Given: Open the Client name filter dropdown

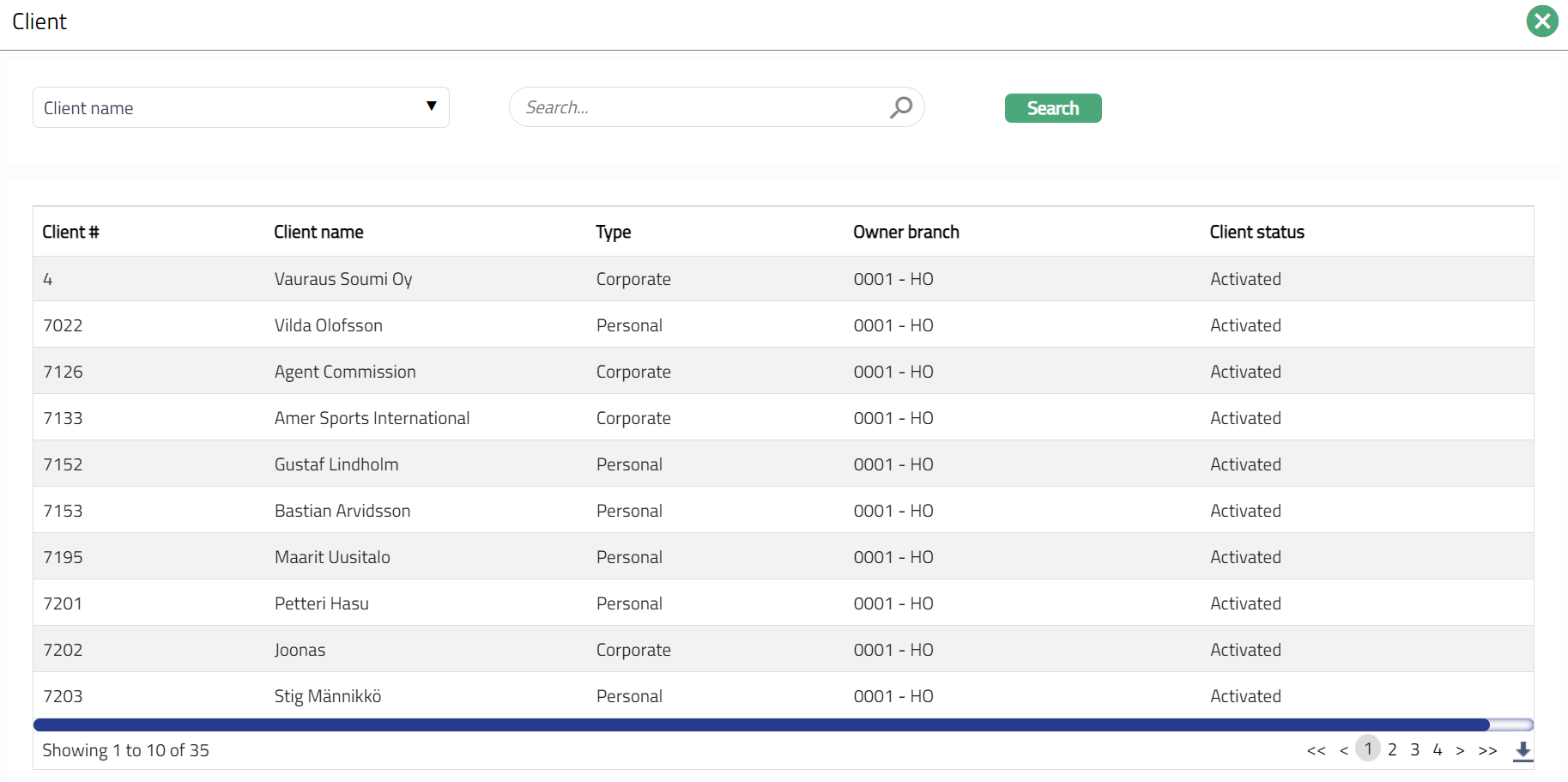Looking at the screenshot, I should pos(240,107).
